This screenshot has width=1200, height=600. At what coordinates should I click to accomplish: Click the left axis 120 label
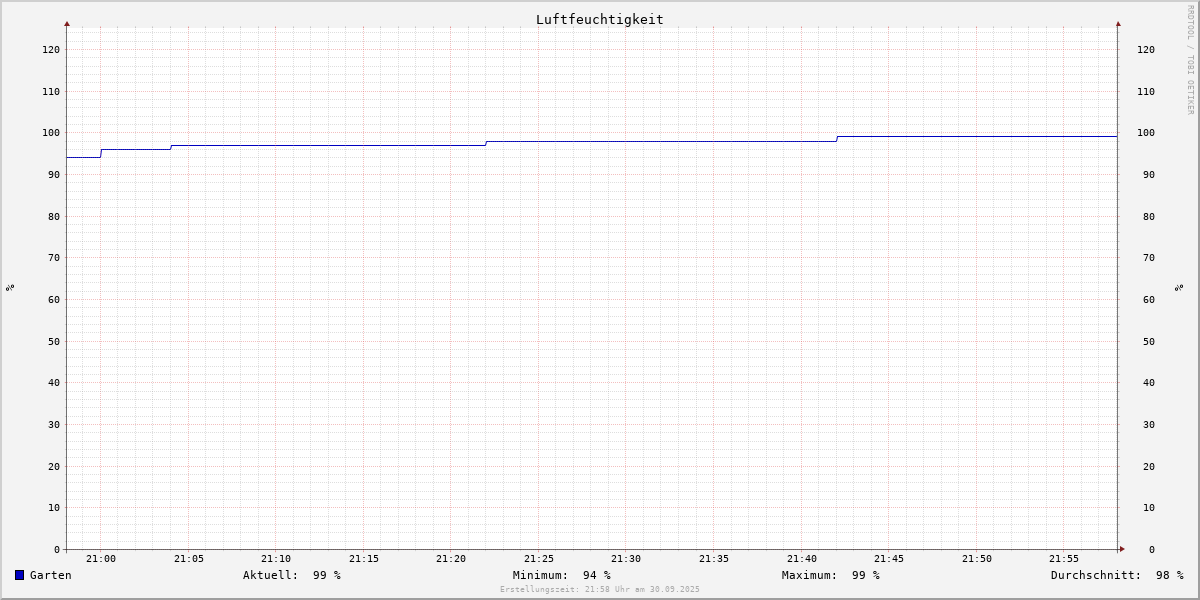click(51, 50)
